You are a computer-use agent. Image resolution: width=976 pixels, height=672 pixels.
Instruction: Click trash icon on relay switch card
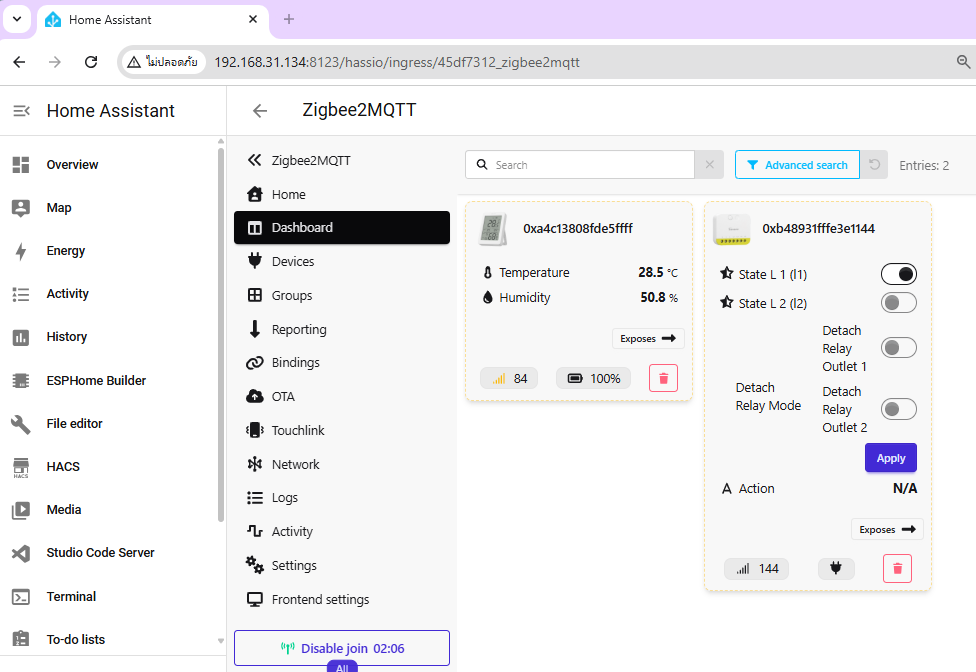point(897,569)
